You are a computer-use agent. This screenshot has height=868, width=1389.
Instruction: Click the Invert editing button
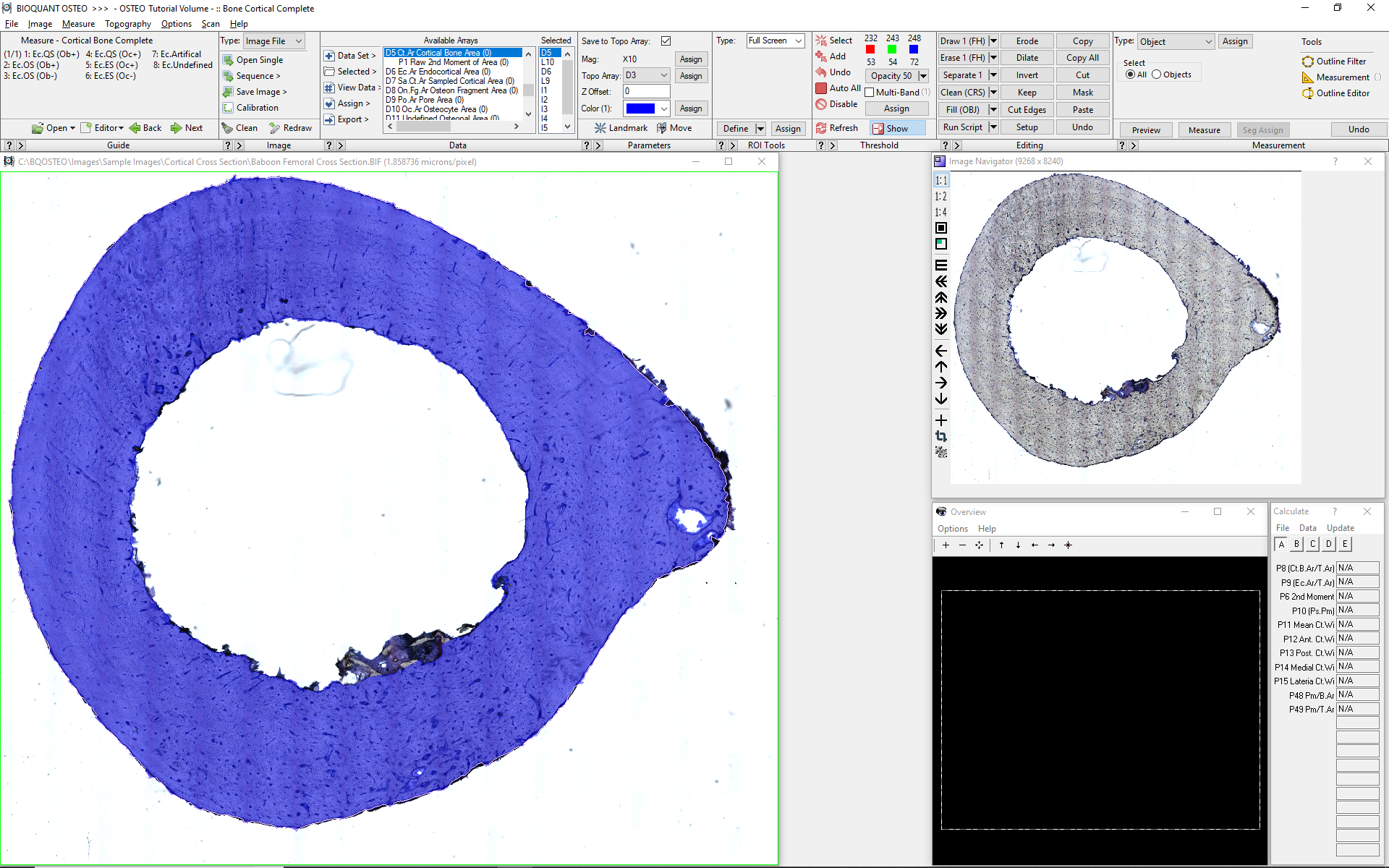point(1027,75)
